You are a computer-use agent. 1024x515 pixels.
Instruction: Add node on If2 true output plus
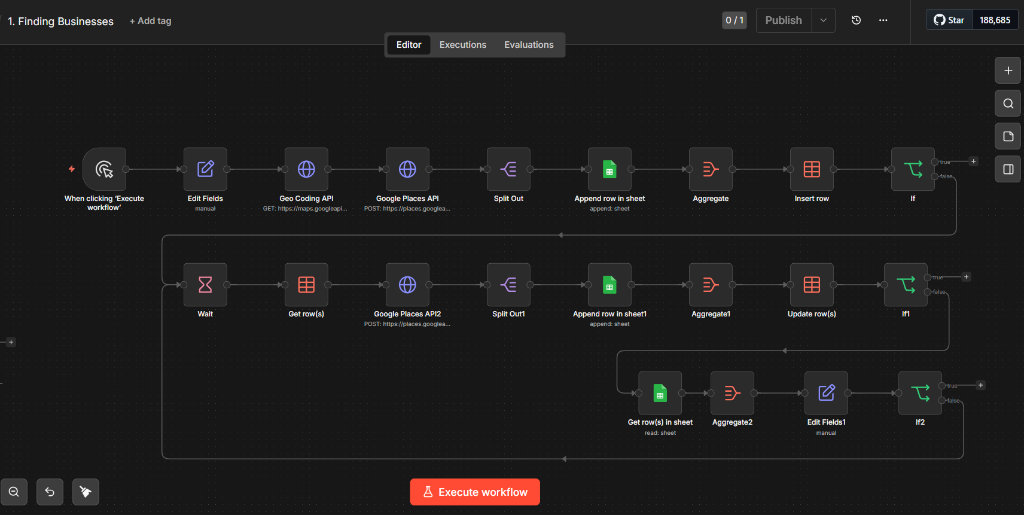(x=980, y=385)
